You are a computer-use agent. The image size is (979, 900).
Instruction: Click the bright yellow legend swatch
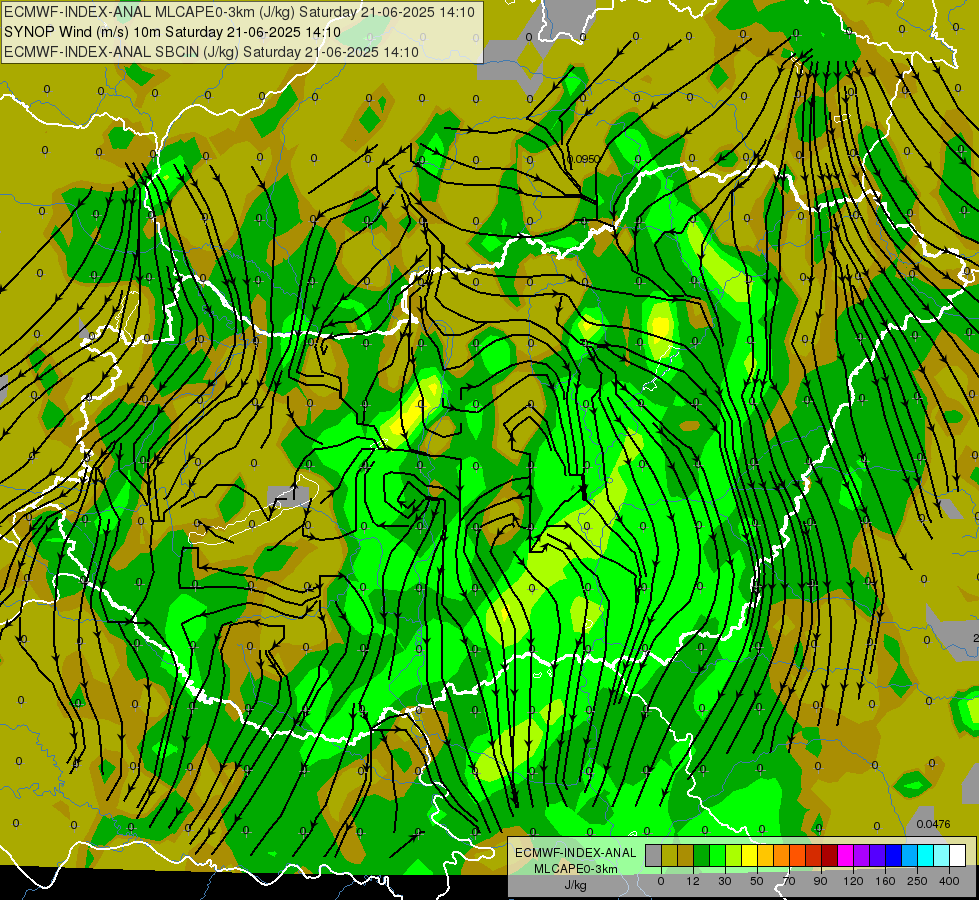pos(749,855)
